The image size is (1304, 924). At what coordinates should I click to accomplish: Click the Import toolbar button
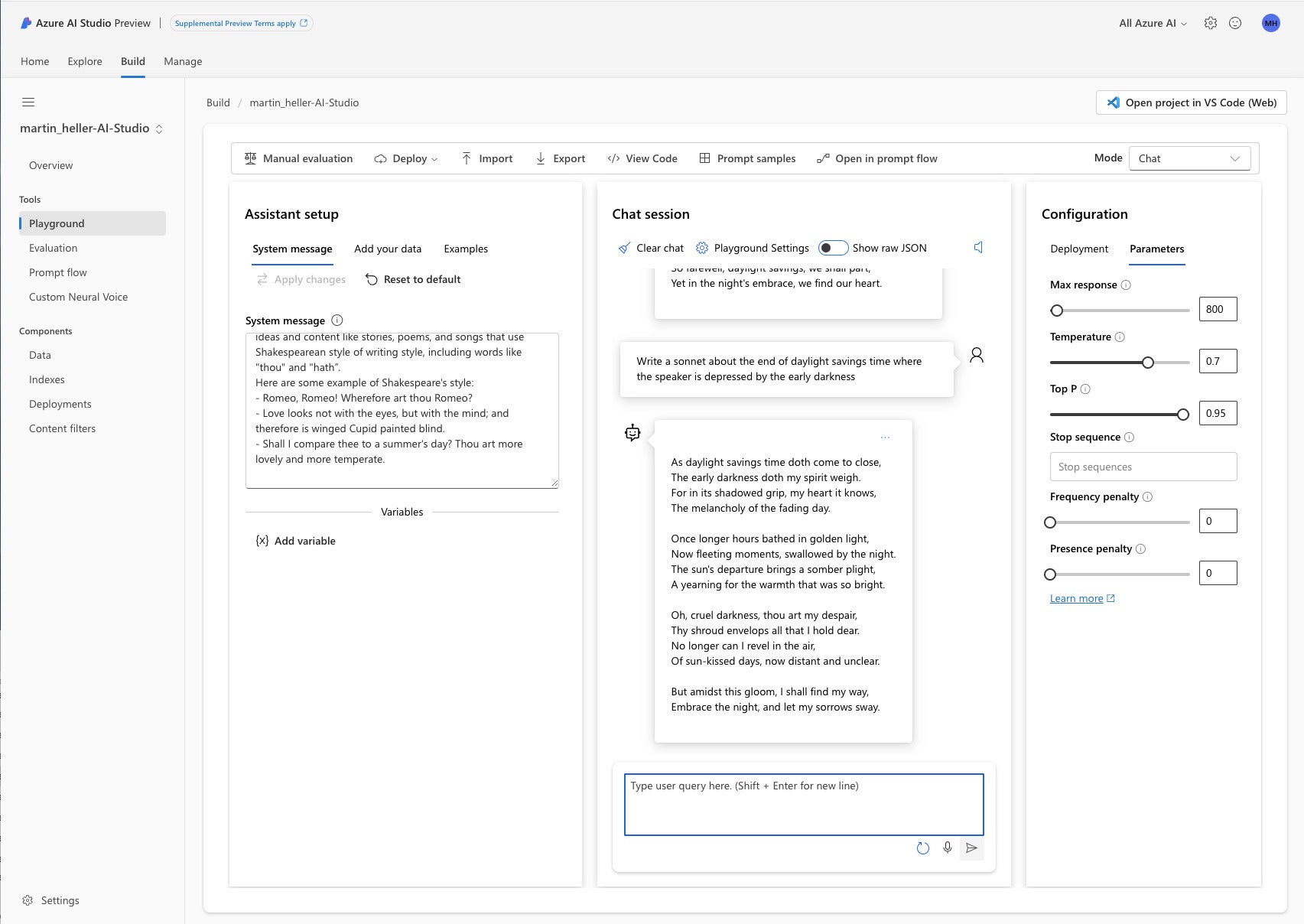point(486,158)
